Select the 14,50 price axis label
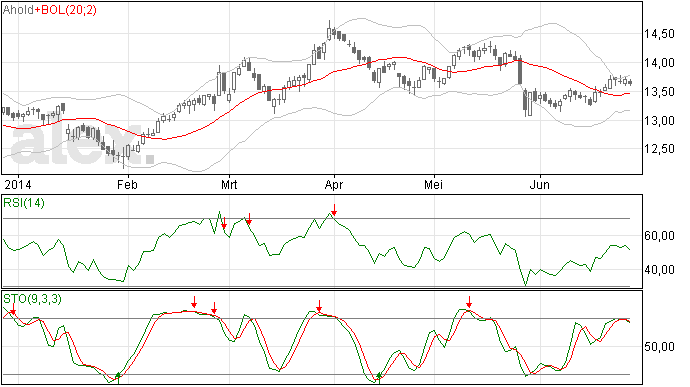Screen dimensions: 690x387 coord(659,34)
